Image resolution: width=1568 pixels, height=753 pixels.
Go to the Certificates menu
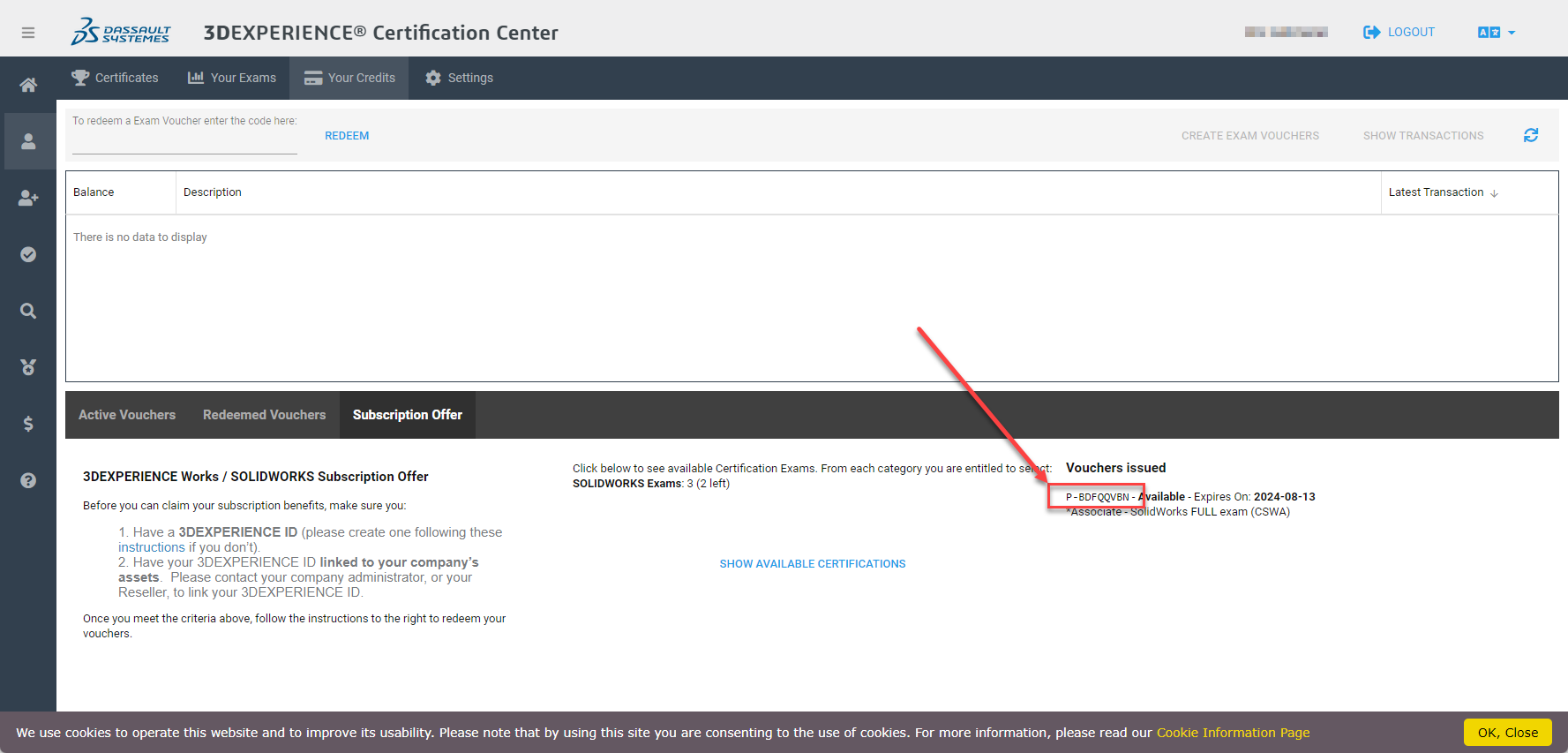point(116,78)
